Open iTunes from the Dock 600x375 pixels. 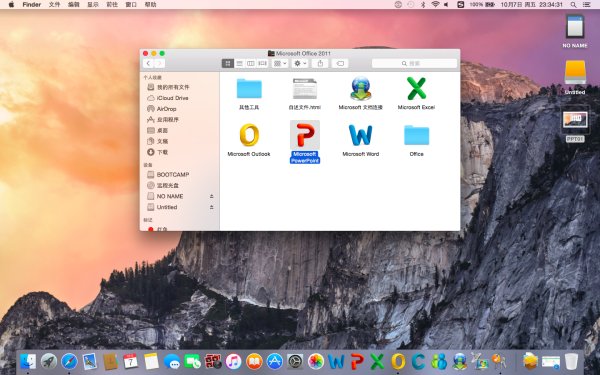[x=233, y=361]
